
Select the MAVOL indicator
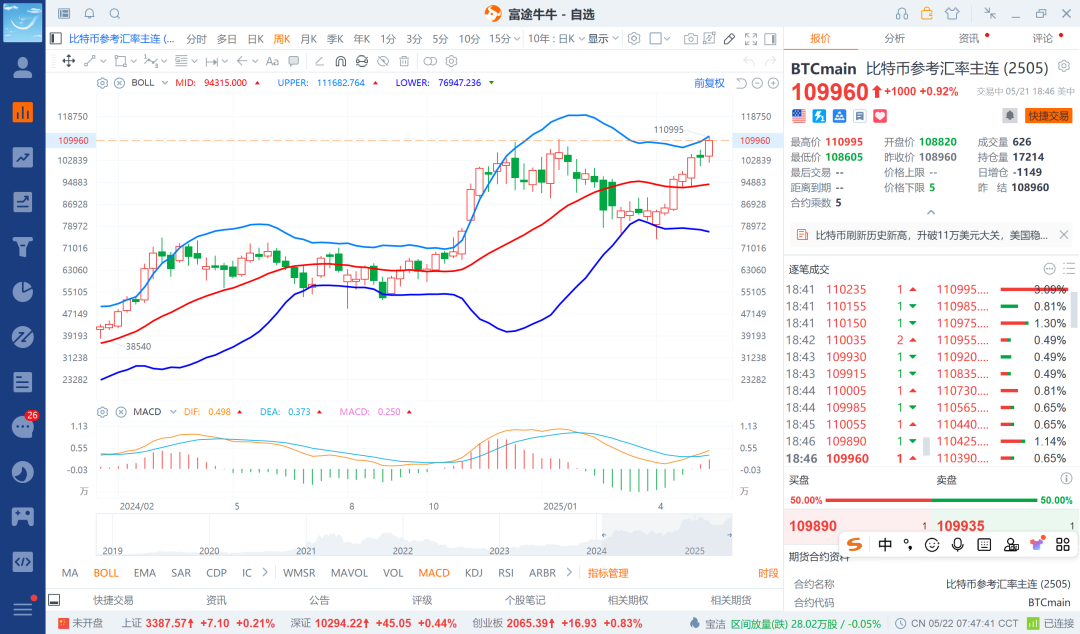click(349, 573)
